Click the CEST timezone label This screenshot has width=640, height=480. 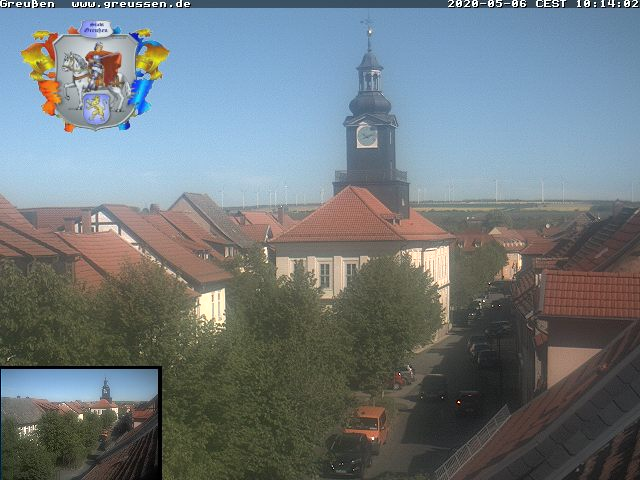click(551, 4)
